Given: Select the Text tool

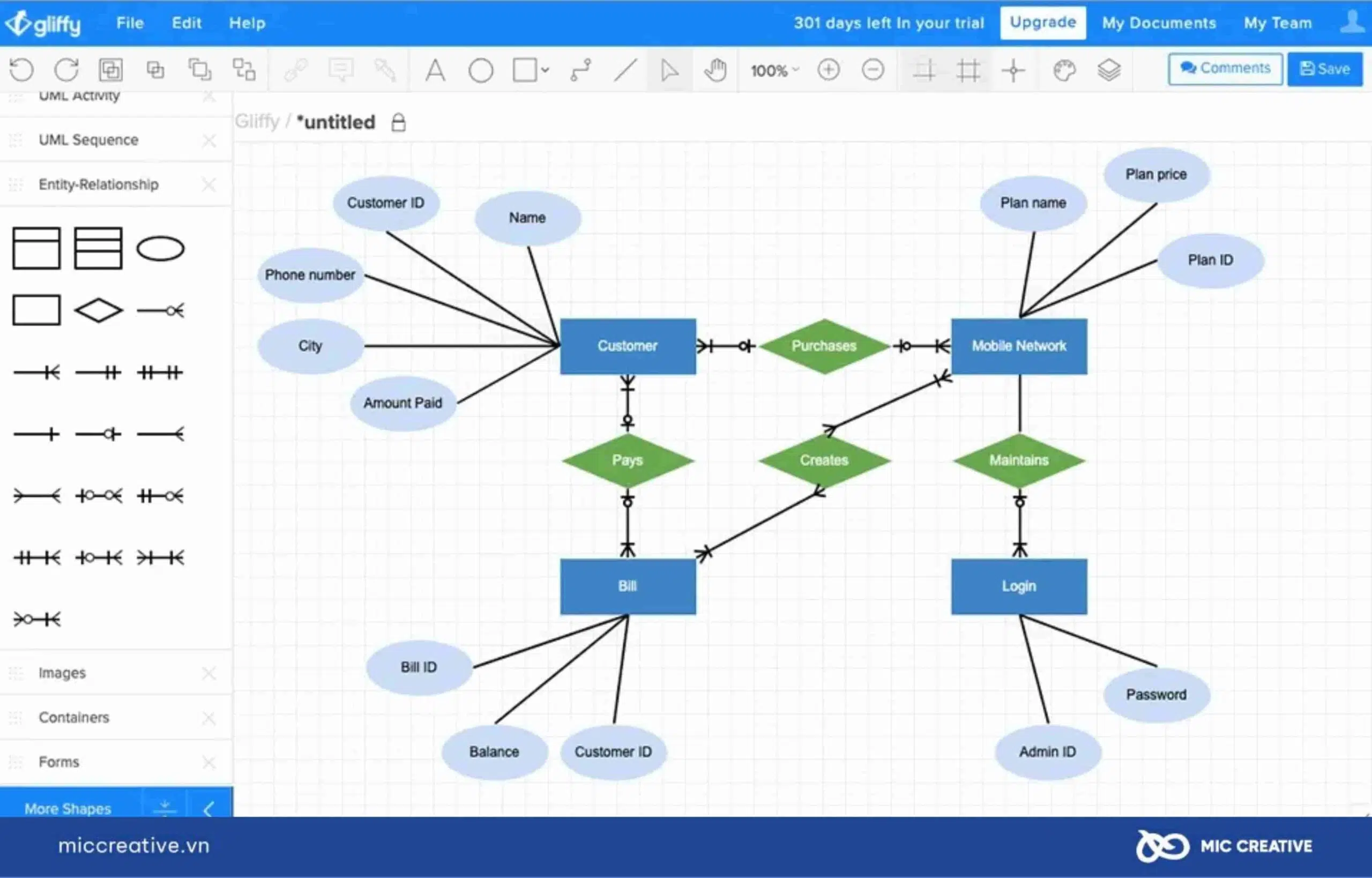Looking at the screenshot, I should pyautogui.click(x=436, y=70).
